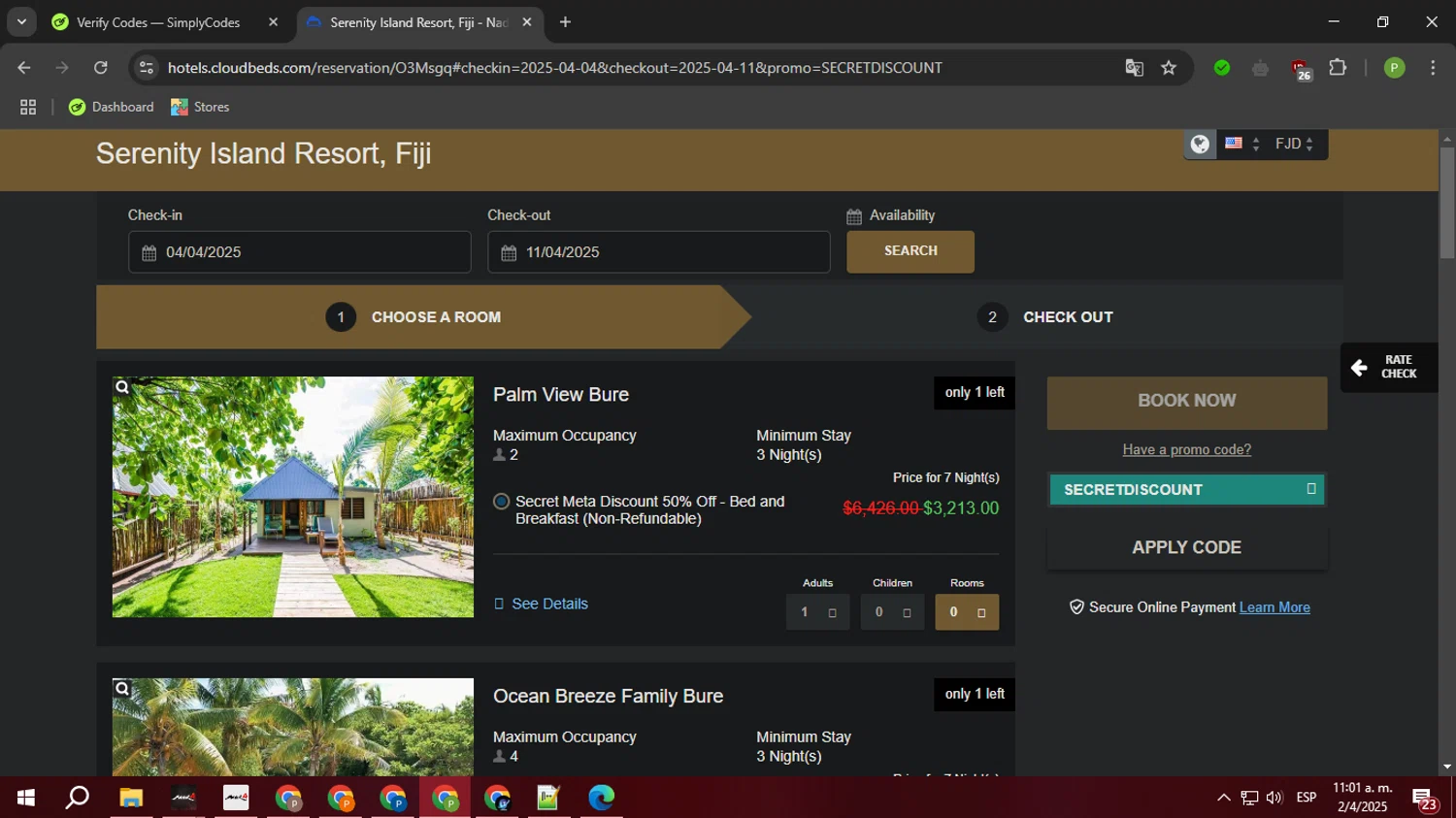The image size is (1456, 818).
Task: Open the taskbar clock showing 11:01 a. m.
Action: click(x=1363, y=798)
